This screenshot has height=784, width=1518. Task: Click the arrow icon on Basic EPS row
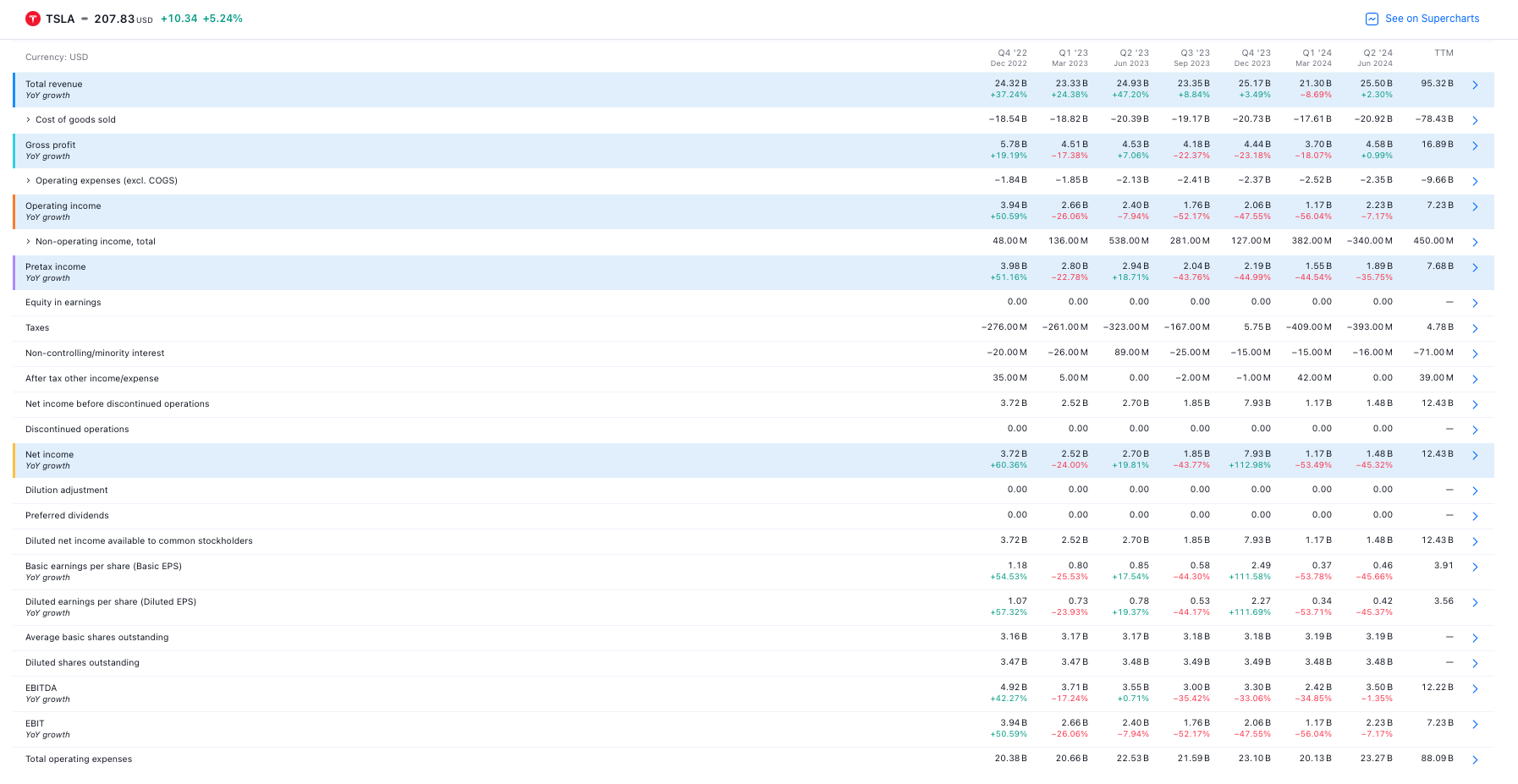click(1475, 567)
